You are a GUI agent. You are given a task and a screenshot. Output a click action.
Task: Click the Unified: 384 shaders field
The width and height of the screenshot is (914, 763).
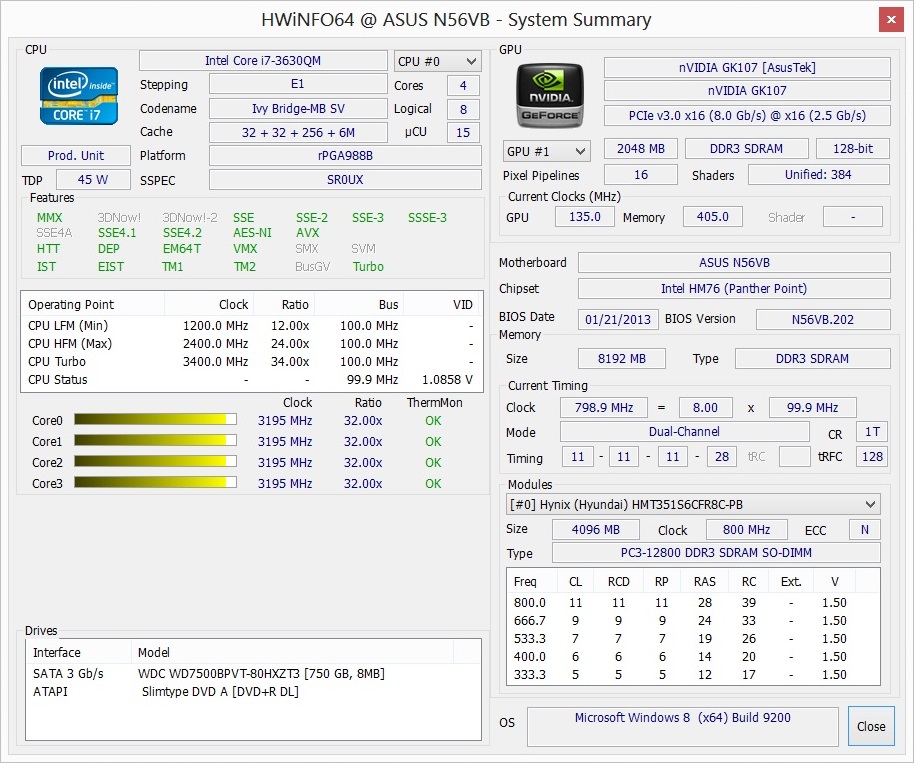click(818, 174)
